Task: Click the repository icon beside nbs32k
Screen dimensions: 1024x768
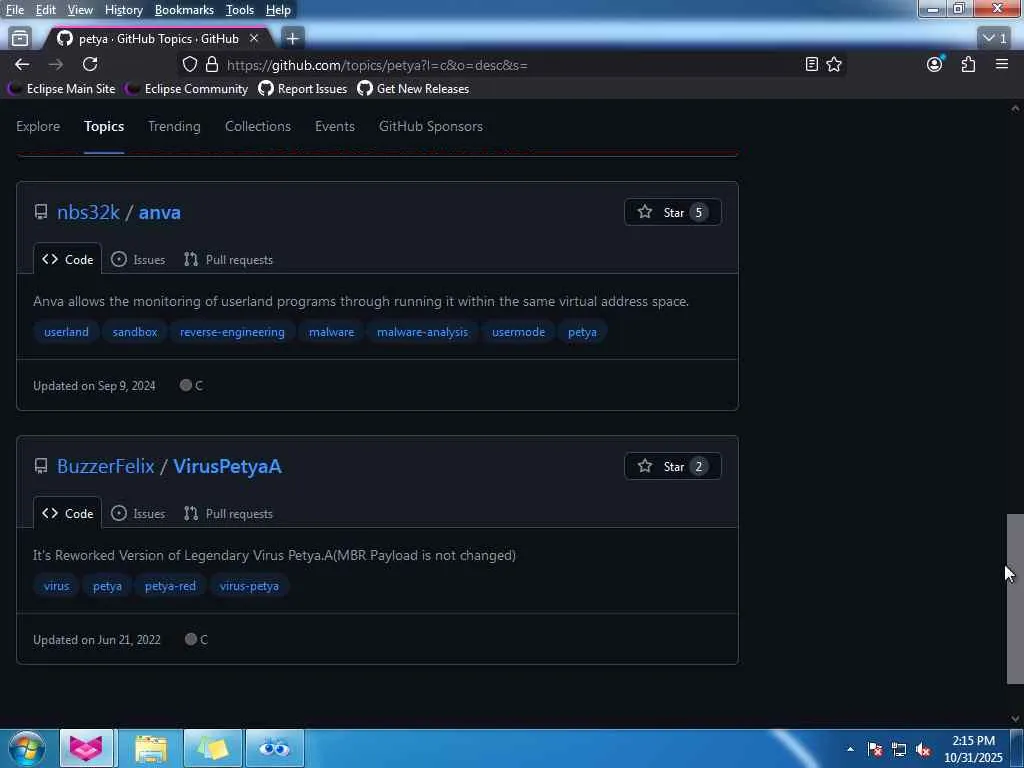Action: pos(40,212)
